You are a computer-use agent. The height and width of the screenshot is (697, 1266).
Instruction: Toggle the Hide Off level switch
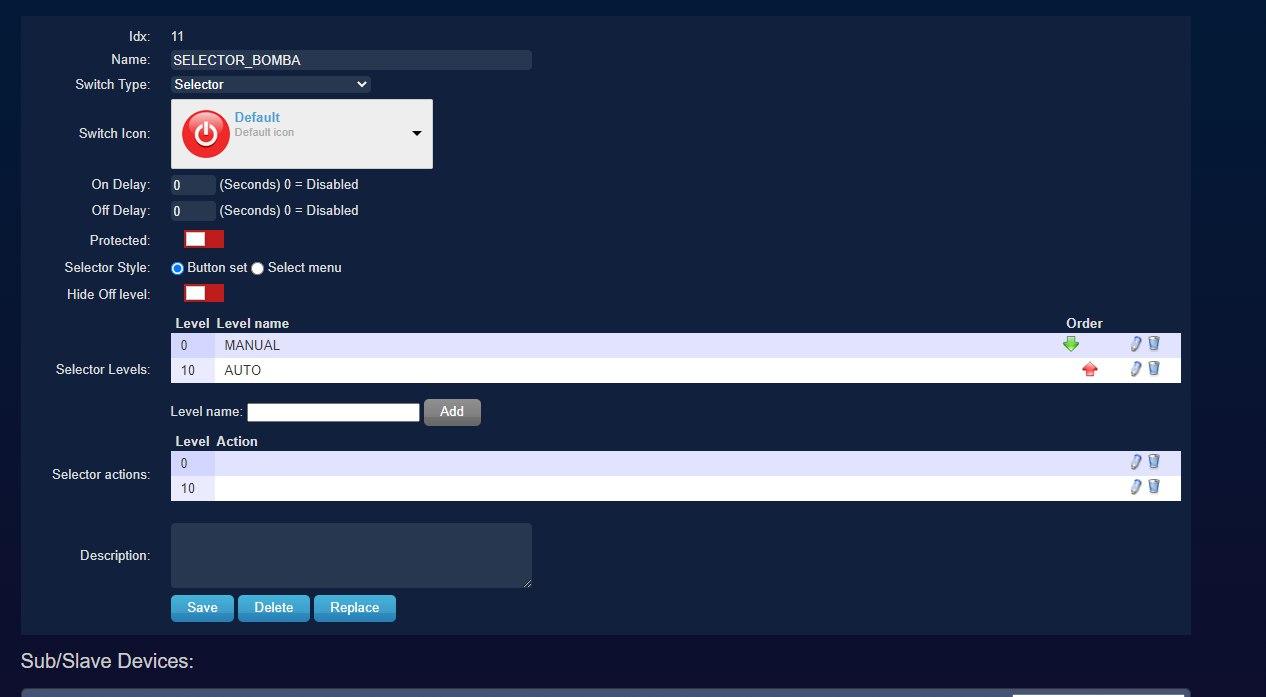pyautogui.click(x=203, y=292)
